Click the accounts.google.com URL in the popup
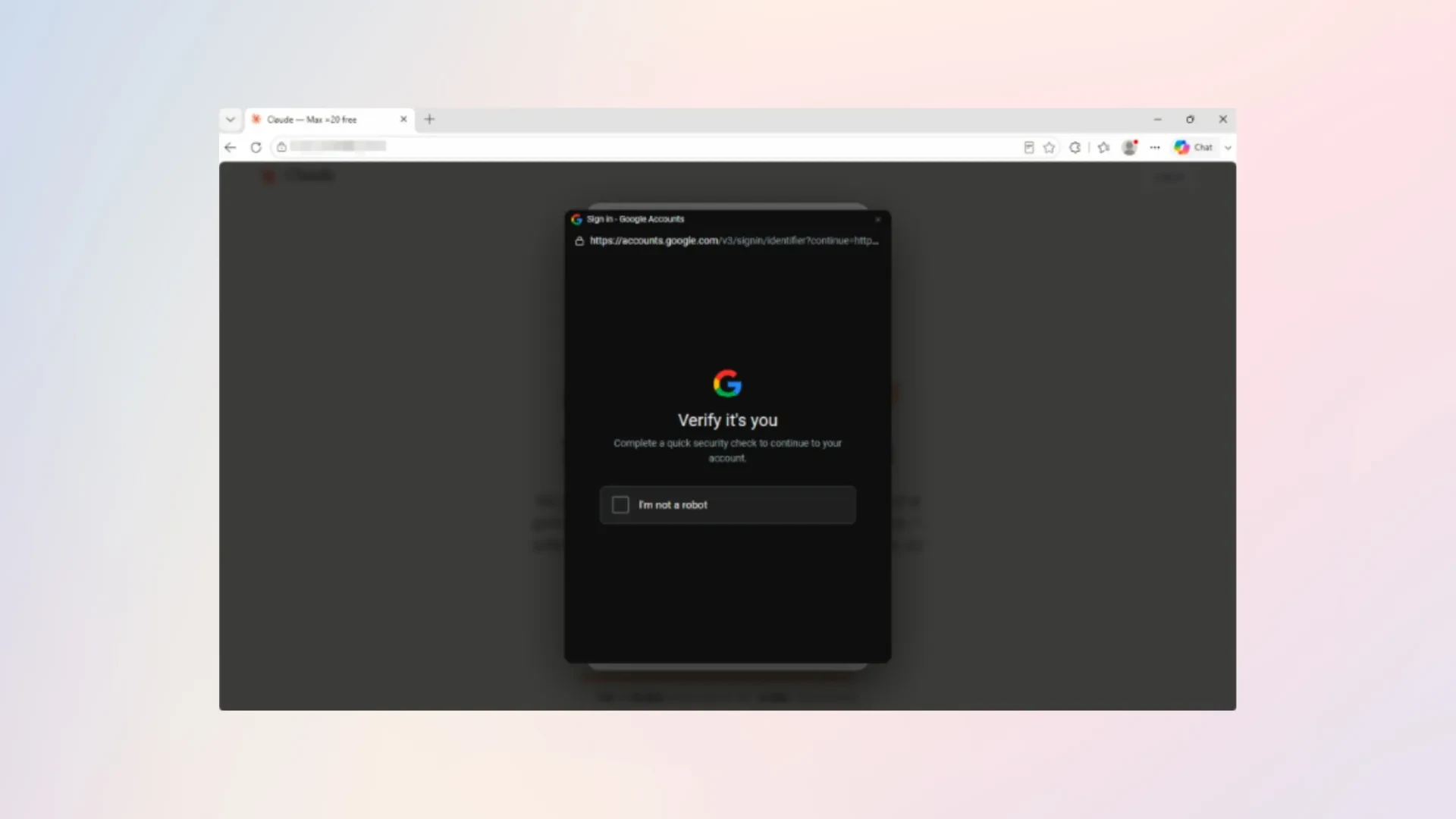 pyautogui.click(x=734, y=241)
